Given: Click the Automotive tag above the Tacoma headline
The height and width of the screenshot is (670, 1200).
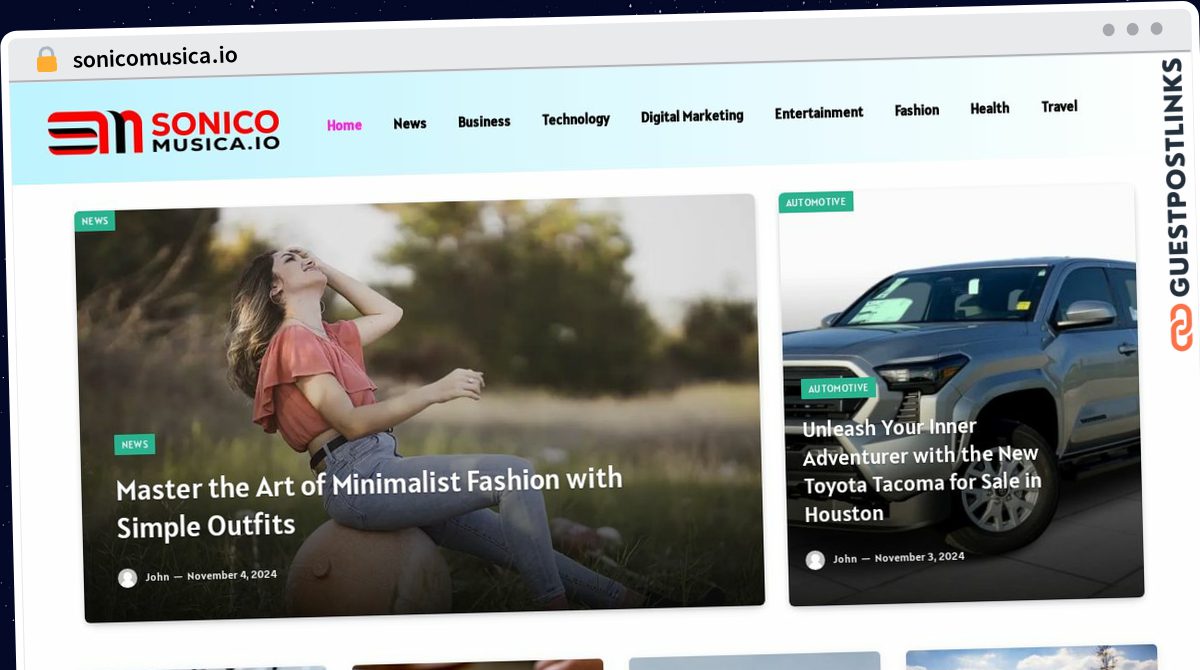Looking at the screenshot, I should coord(839,388).
